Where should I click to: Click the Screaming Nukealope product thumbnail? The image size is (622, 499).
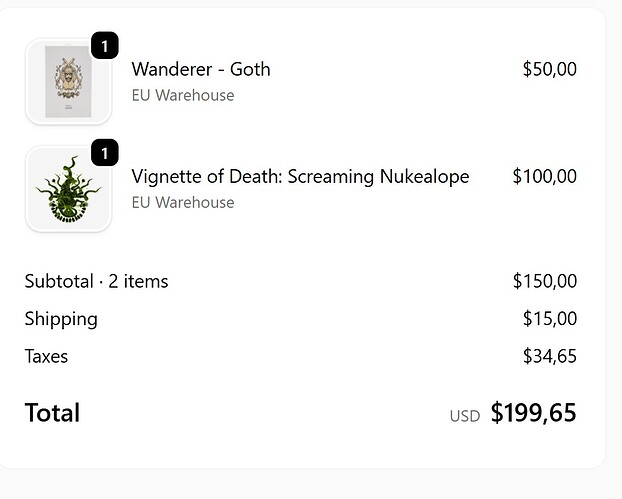(68, 189)
